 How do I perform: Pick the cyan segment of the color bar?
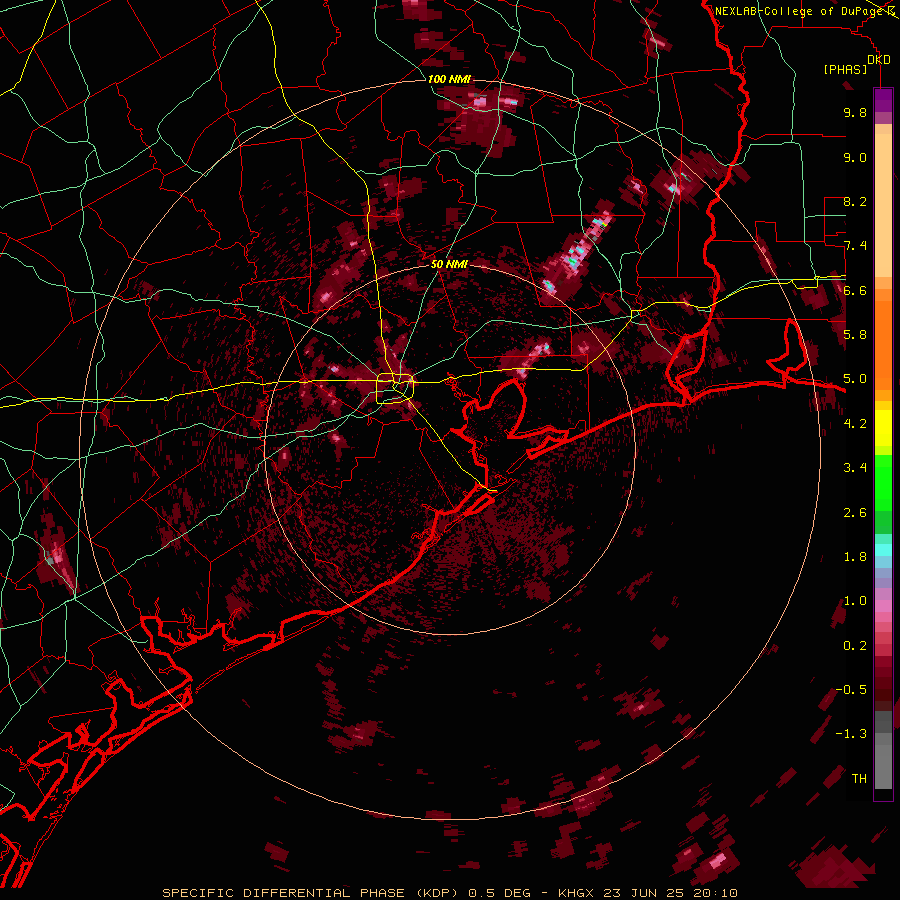tap(883, 550)
